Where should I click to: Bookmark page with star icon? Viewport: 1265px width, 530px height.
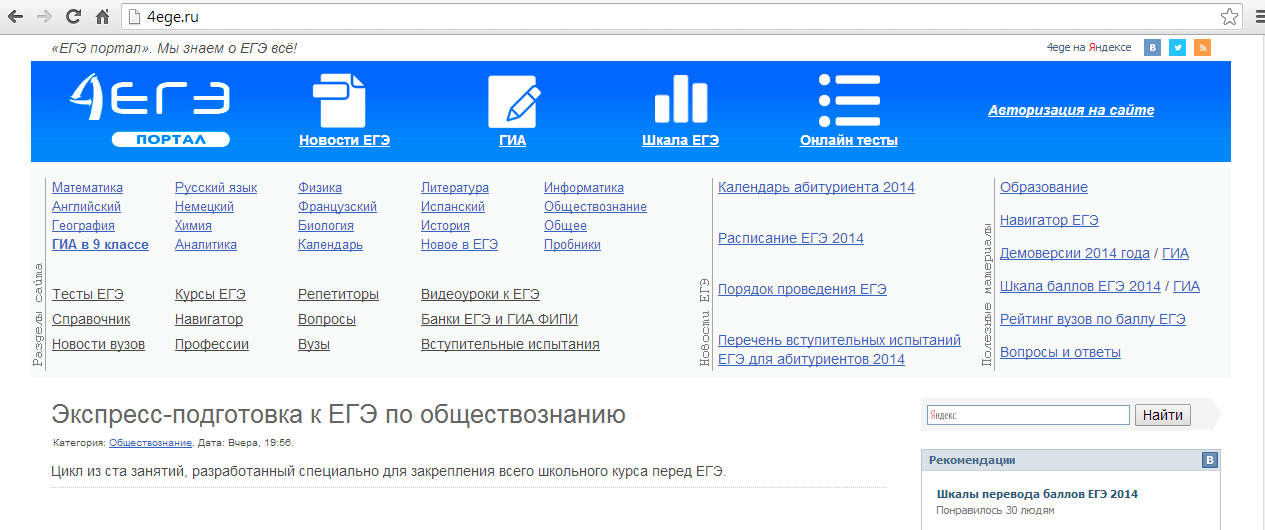tap(1229, 16)
